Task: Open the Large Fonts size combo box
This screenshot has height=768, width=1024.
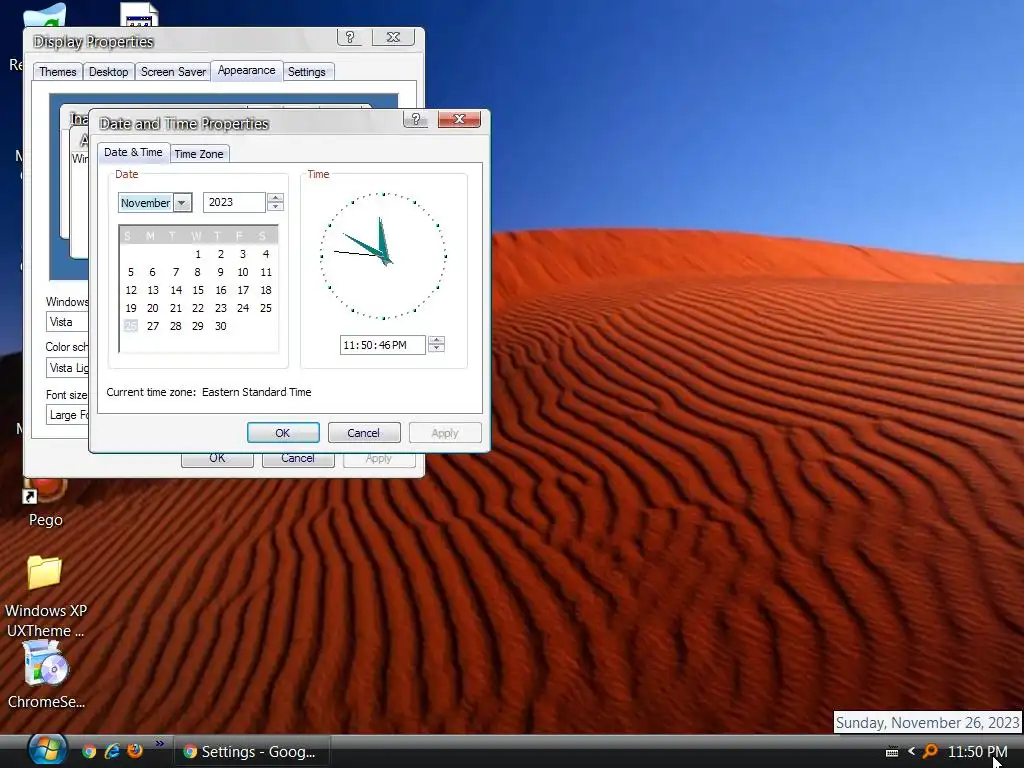Action: tap(67, 415)
